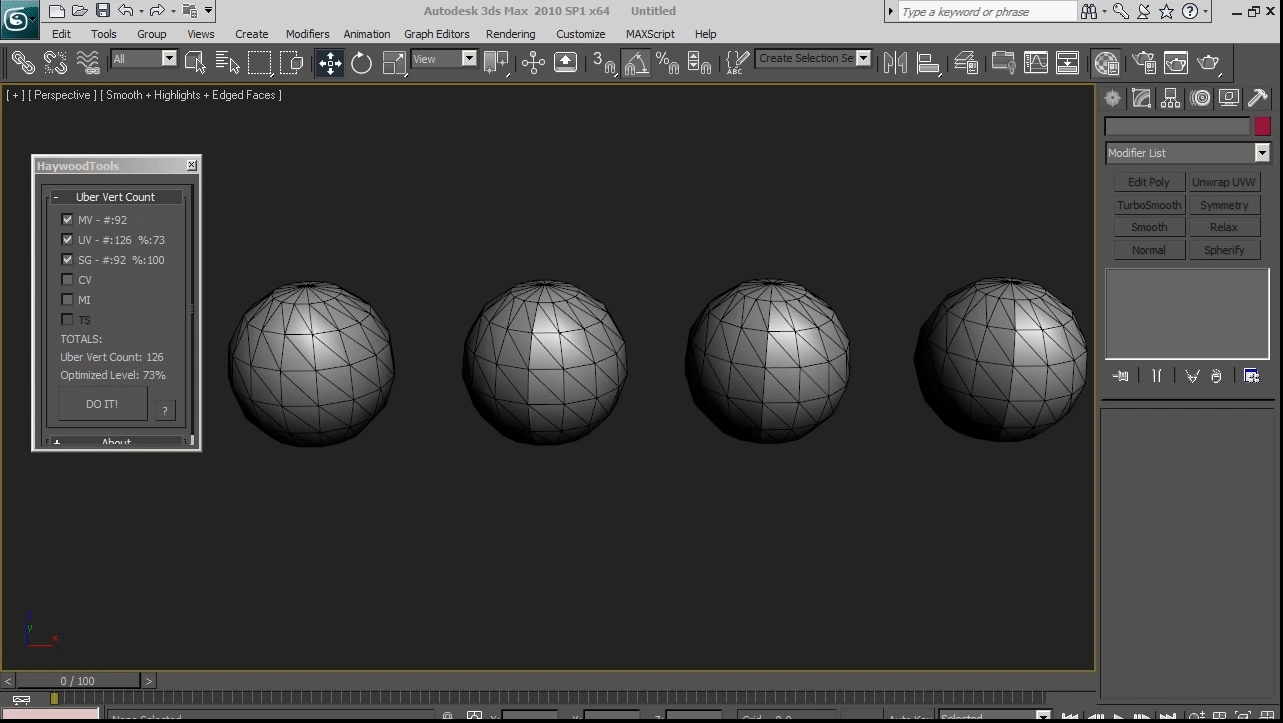Collapse the Uber Vert Count rollout
The height and width of the screenshot is (723, 1283).
point(115,197)
